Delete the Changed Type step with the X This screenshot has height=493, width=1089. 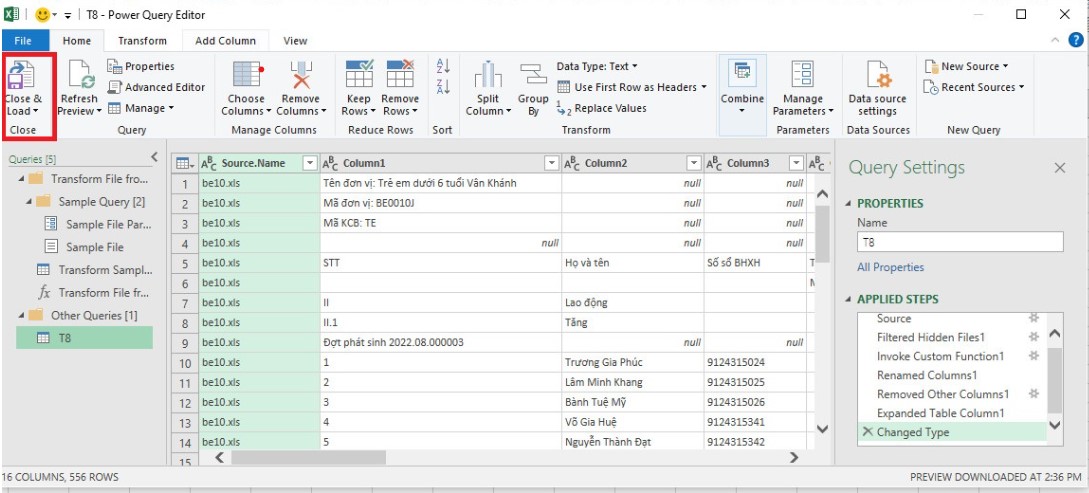click(x=867, y=432)
